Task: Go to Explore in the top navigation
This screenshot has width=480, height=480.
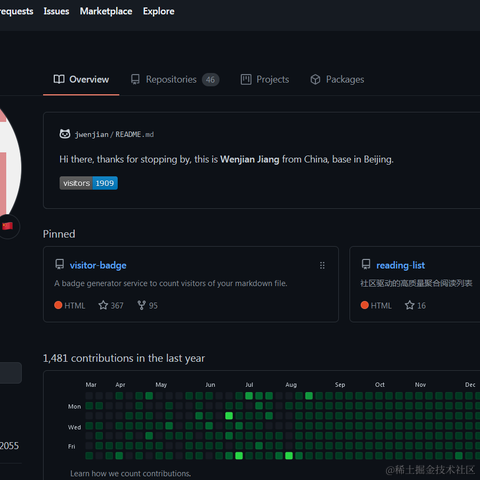Action: click(x=159, y=11)
